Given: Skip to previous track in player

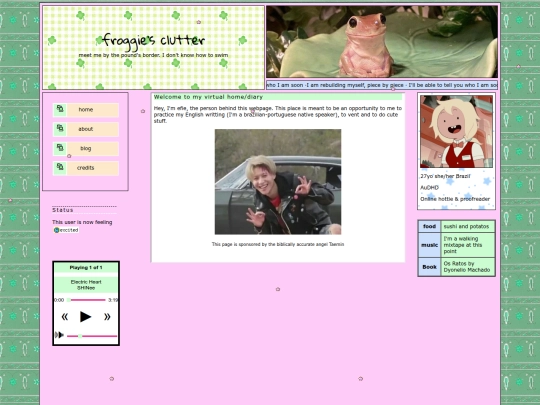Looking at the screenshot, I should pos(64,316).
